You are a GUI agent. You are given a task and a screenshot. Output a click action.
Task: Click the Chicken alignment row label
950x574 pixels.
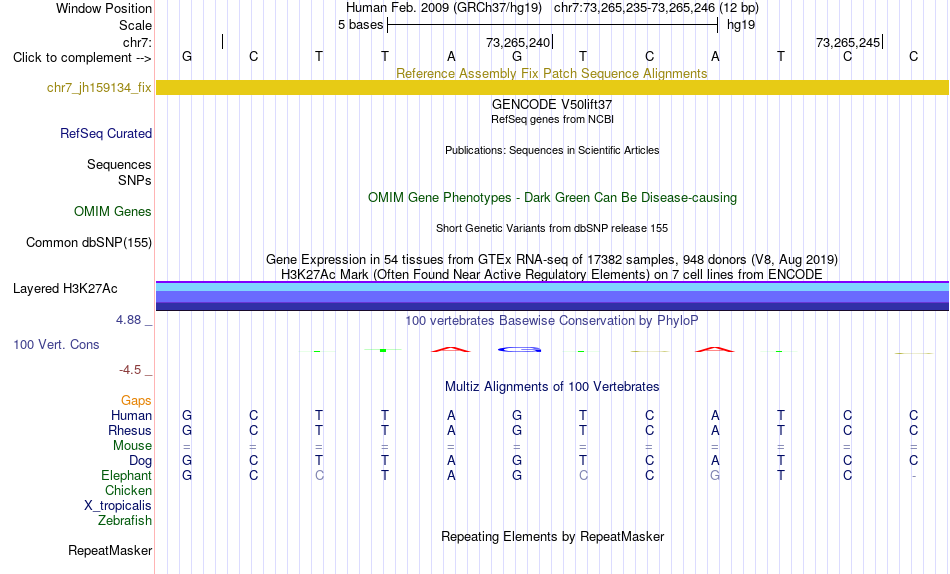(128, 490)
